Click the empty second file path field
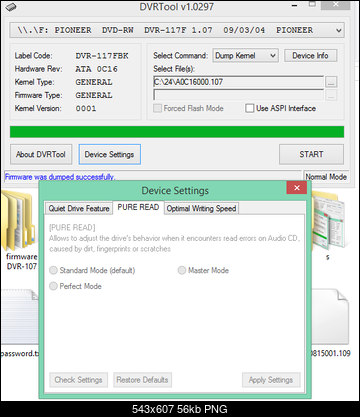 click(238, 96)
